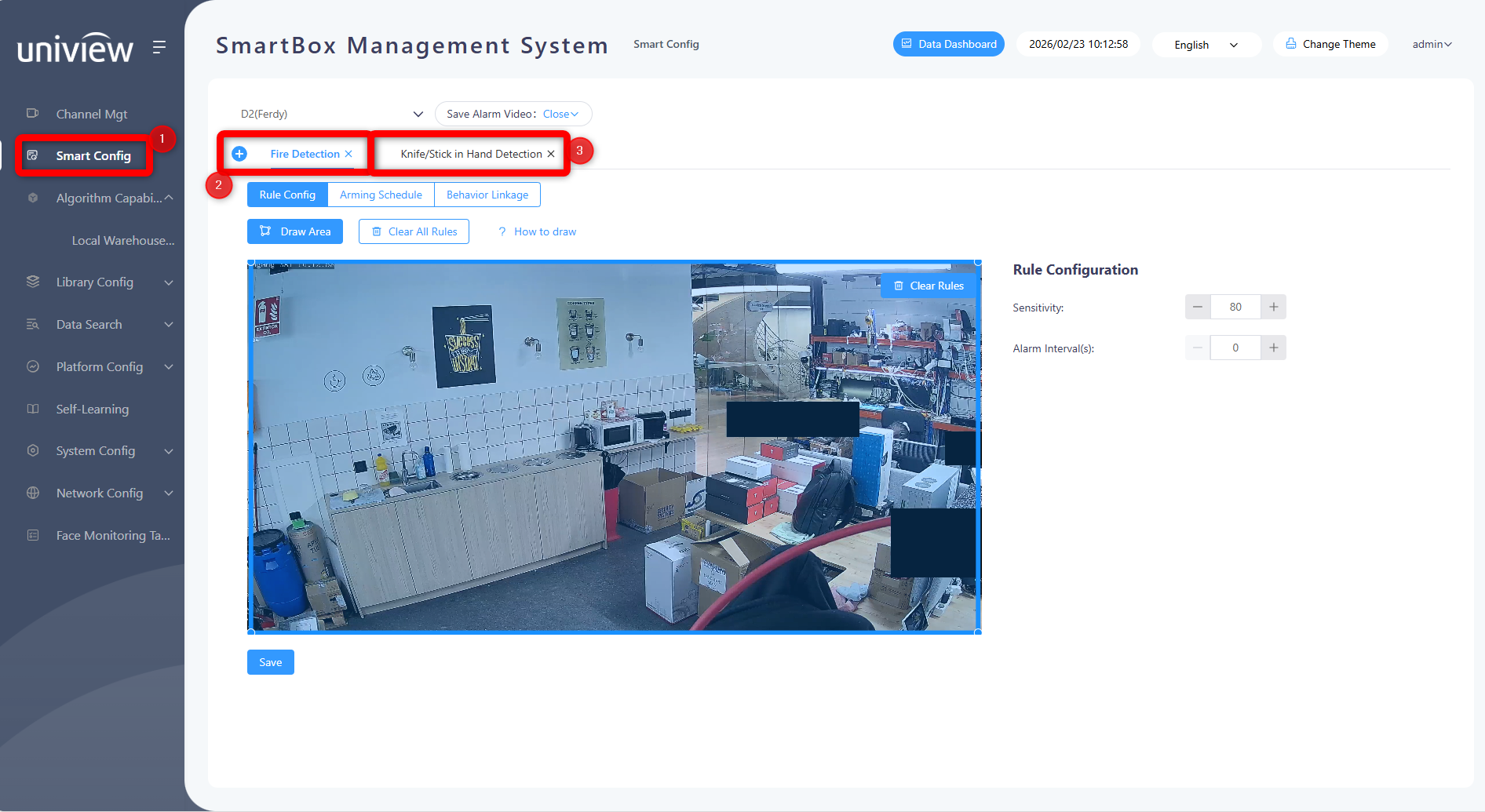1485x812 pixels.
Task: Open the How to draw help link
Action: (x=538, y=231)
